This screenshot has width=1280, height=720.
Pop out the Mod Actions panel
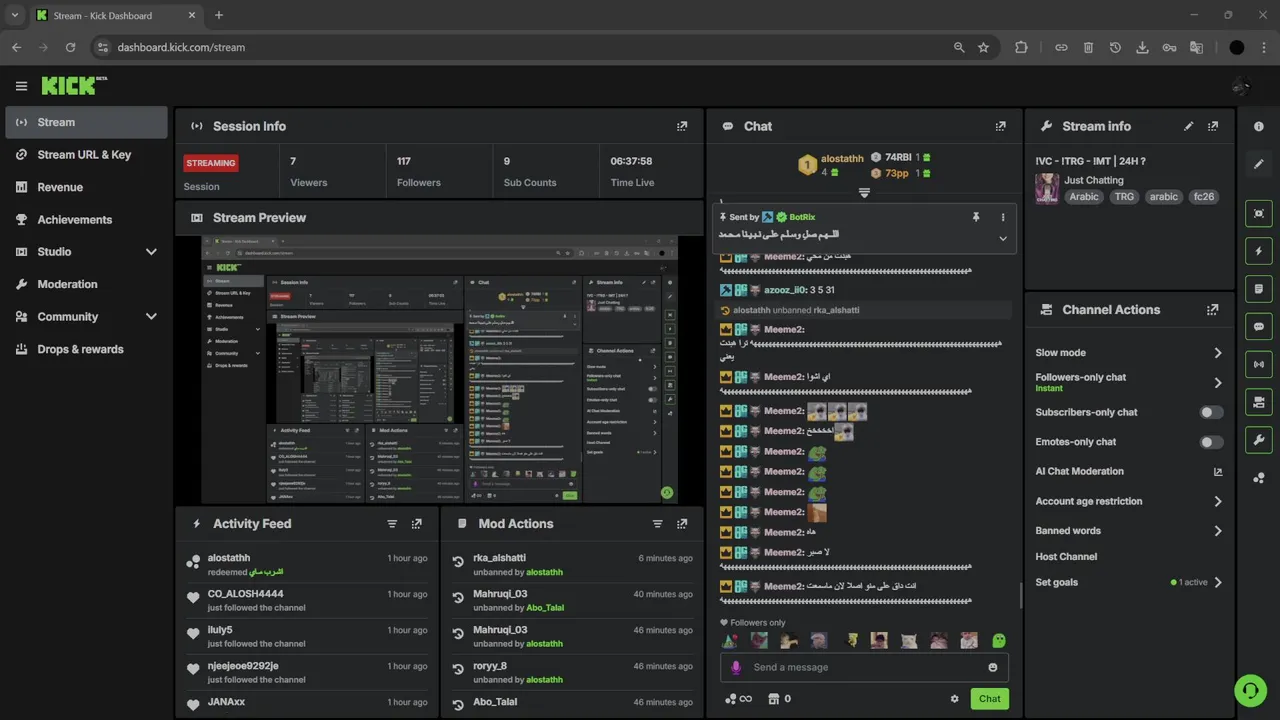point(682,523)
